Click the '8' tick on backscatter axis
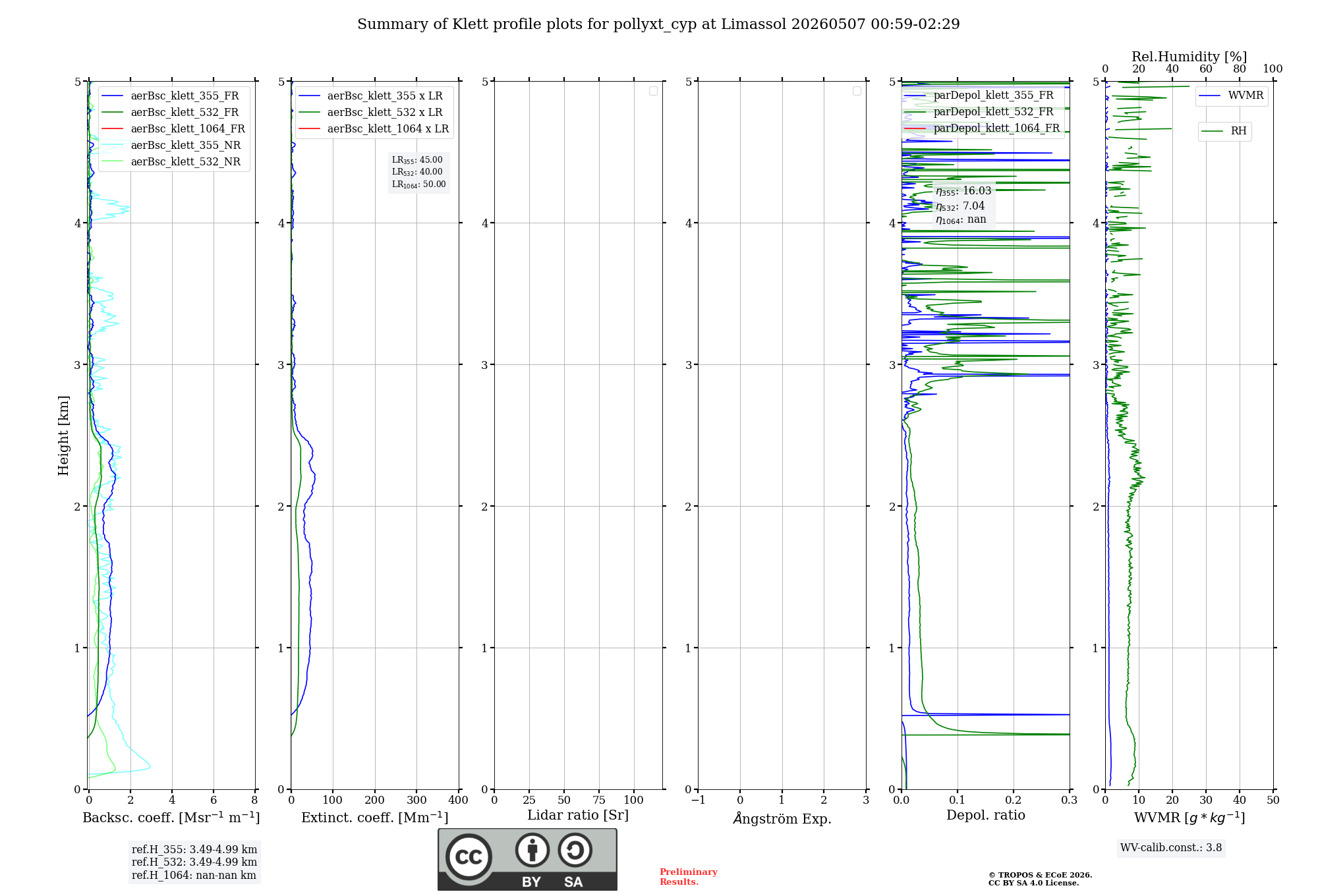Viewport: 1318px width, 896px height. point(254,800)
